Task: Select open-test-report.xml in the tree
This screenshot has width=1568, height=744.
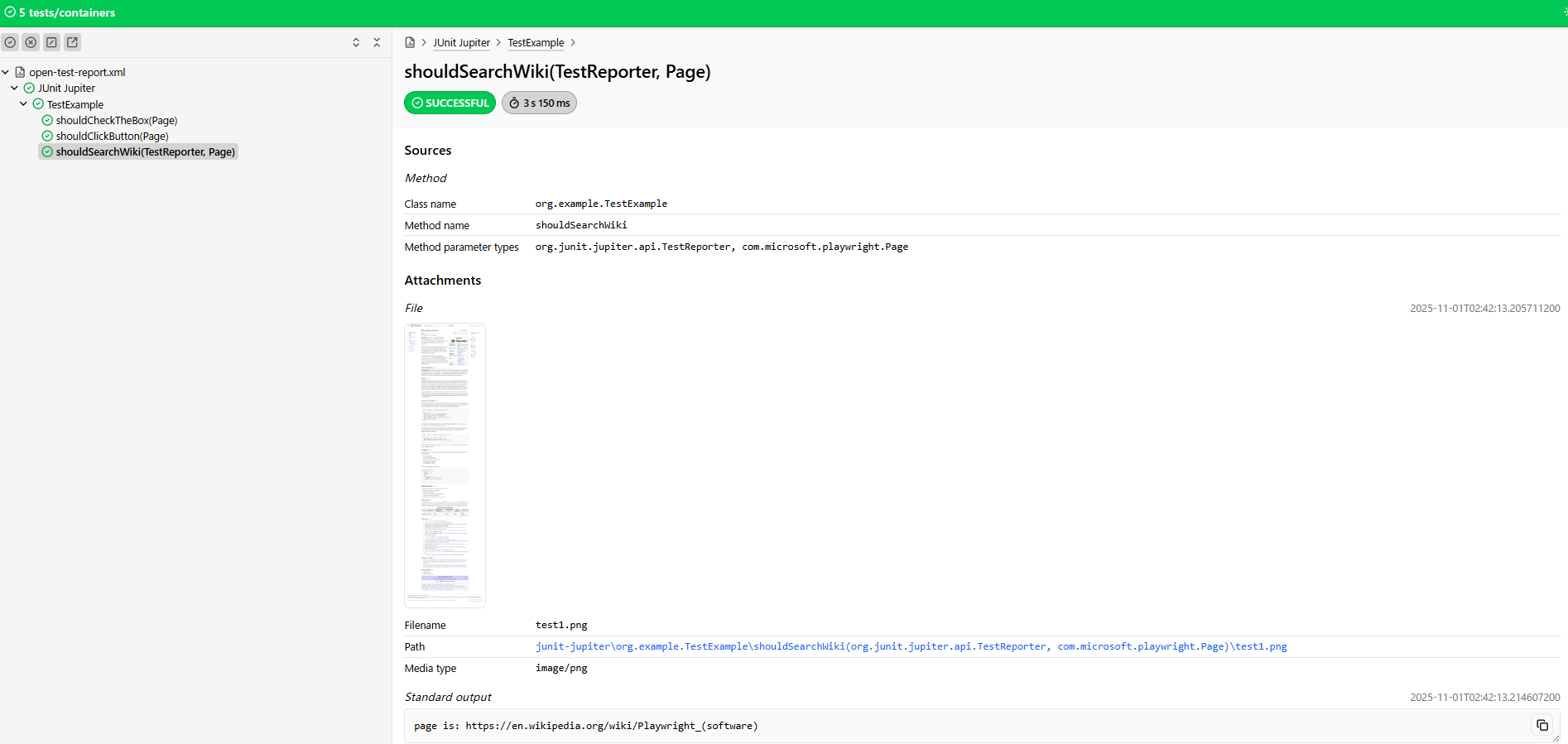Action: click(x=77, y=72)
